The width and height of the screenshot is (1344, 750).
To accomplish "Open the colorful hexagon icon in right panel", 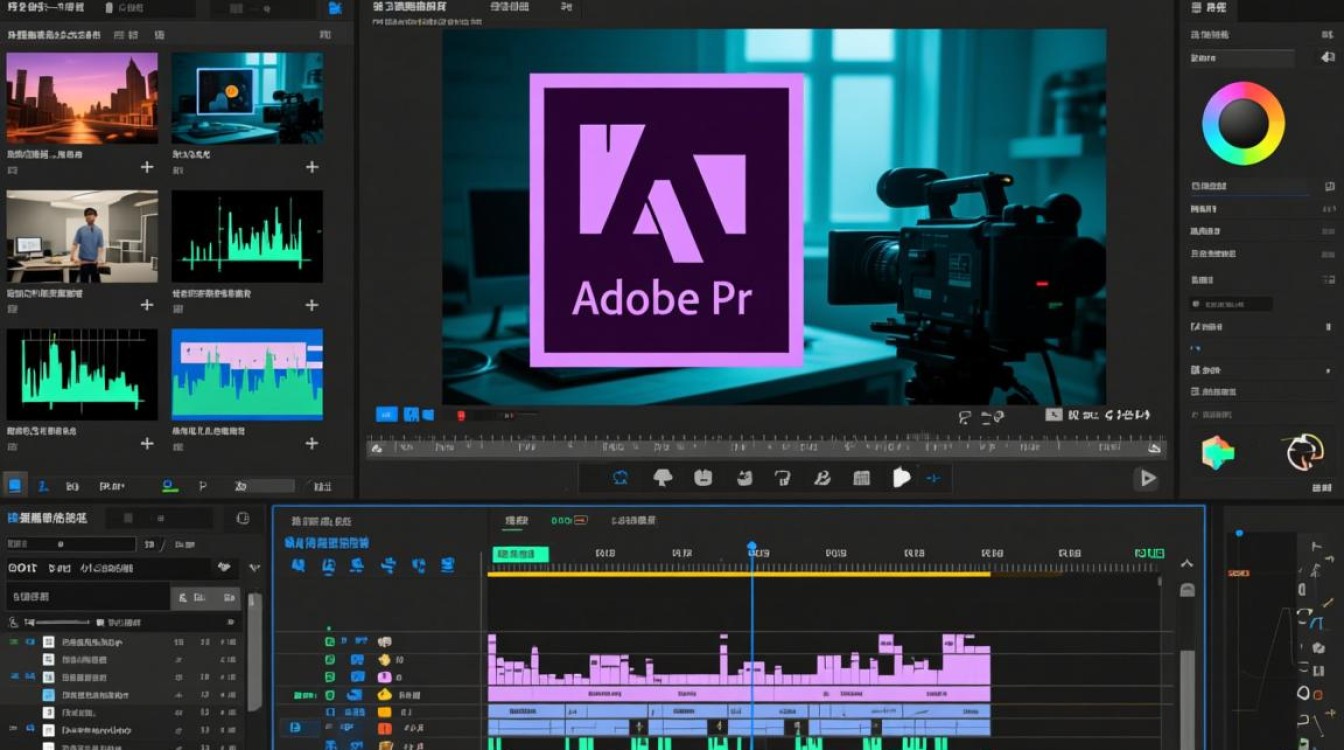I will coord(1217,452).
